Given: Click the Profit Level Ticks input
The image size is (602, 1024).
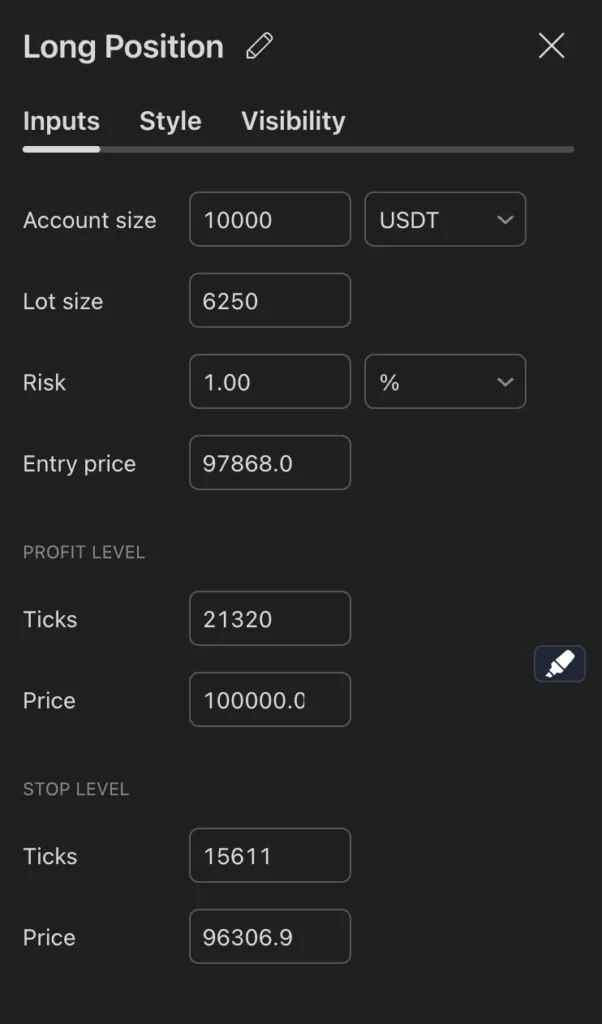Looking at the screenshot, I should [270, 619].
